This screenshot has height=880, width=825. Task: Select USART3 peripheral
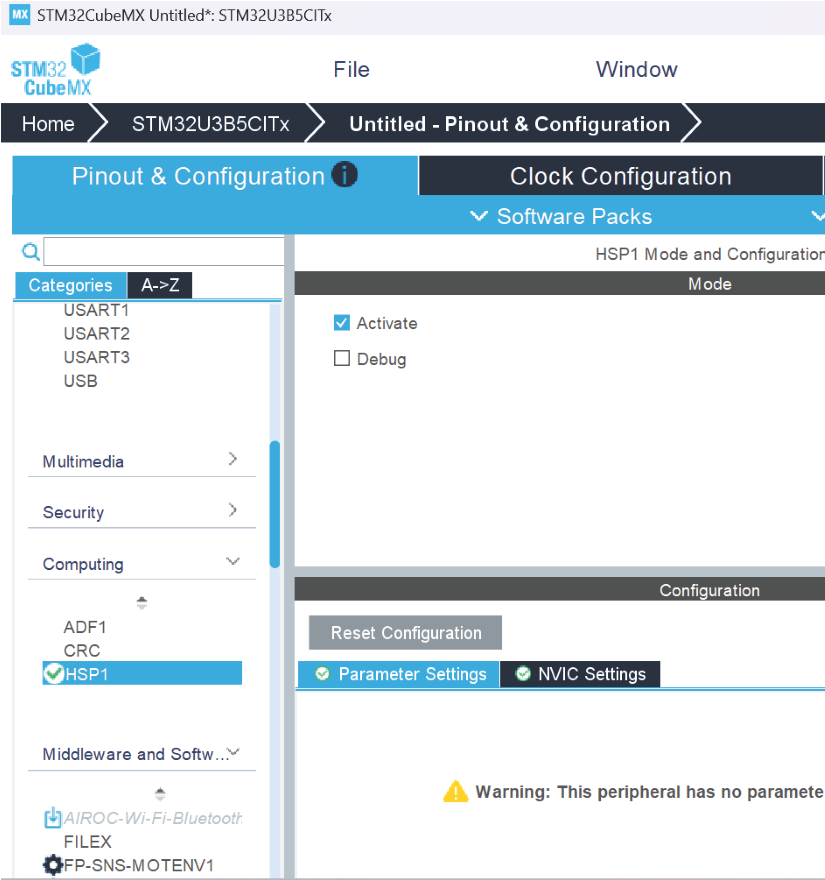[x=97, y=357]
